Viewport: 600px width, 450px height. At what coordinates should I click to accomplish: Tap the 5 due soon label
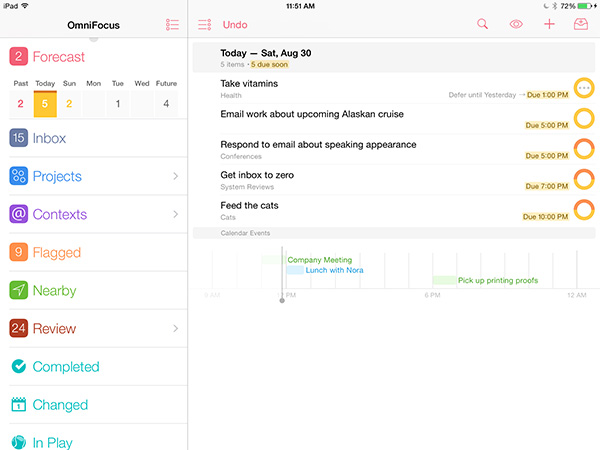point(269,65)
